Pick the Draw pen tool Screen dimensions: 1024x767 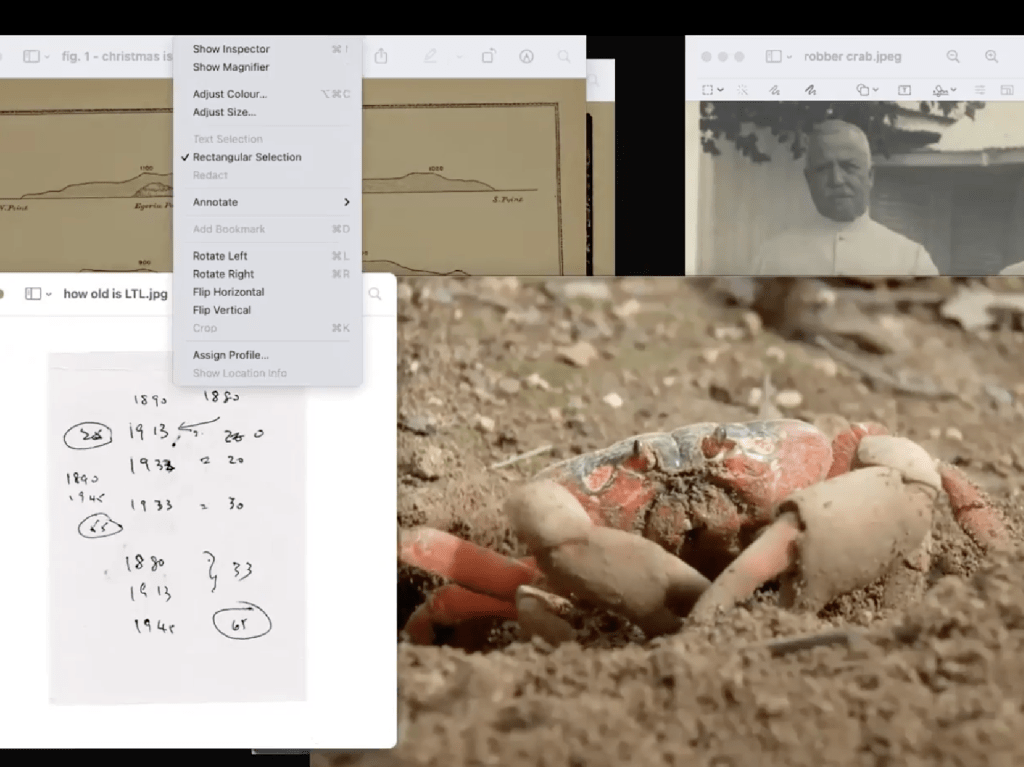pos(810,90)
